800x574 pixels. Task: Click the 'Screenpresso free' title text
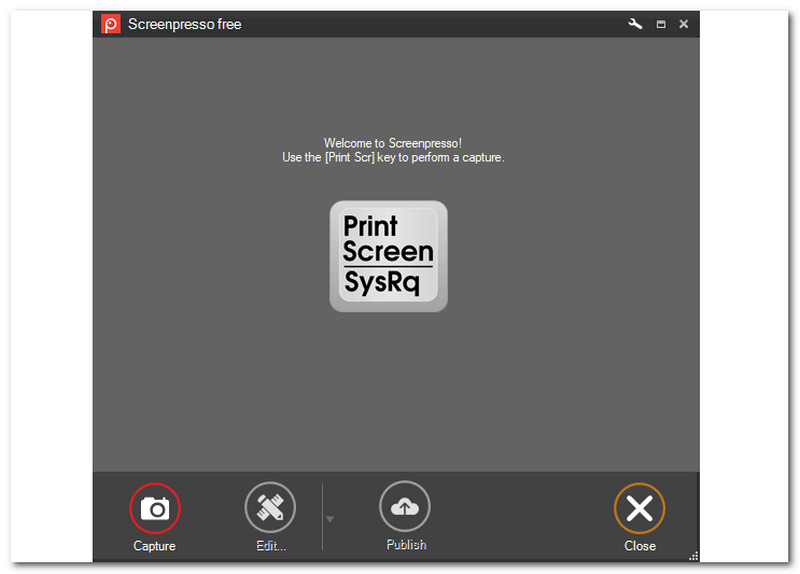185,24
